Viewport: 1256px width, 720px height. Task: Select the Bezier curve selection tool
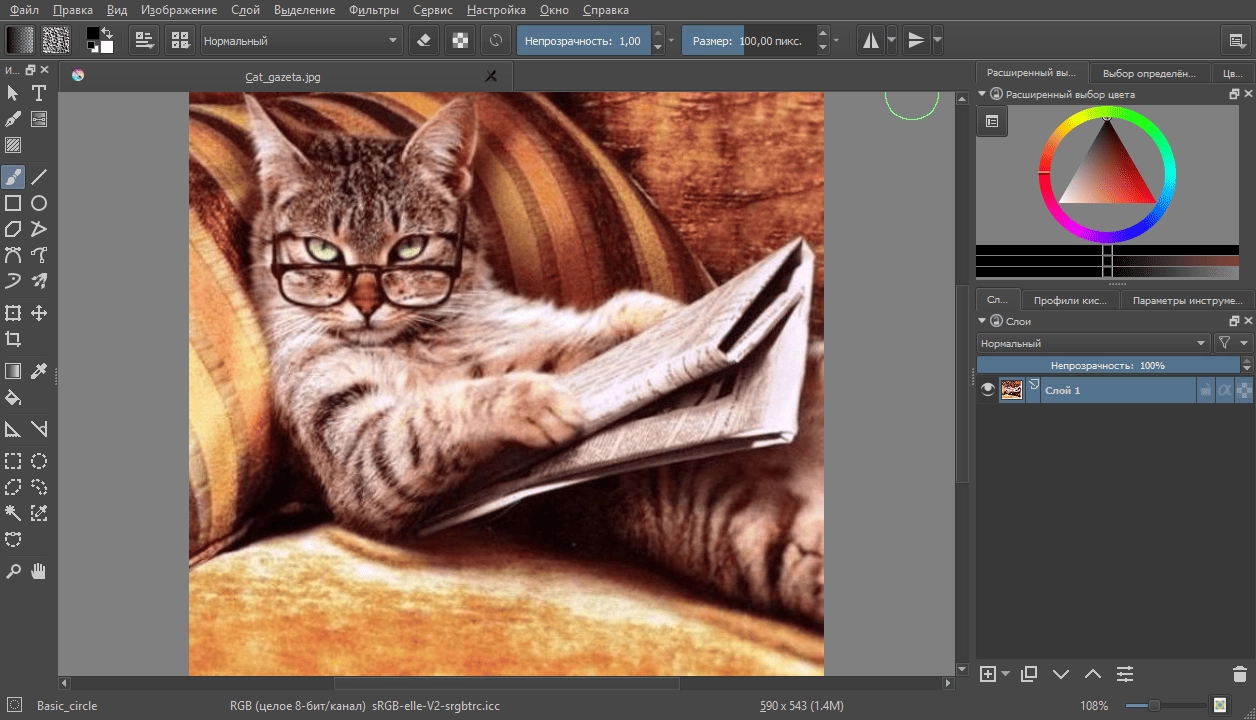(13, 539)
